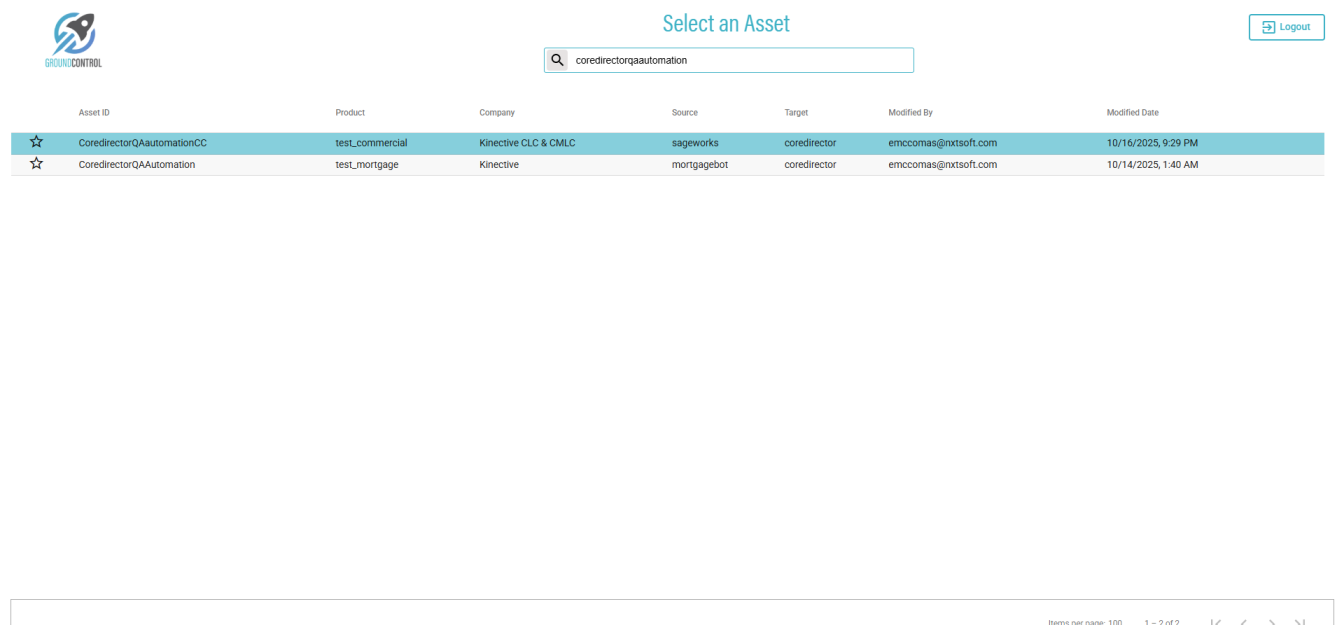This screenshot has width=1344, height=625.
Task: Click the search magnifier icon
Action: (x=557, y=60)
